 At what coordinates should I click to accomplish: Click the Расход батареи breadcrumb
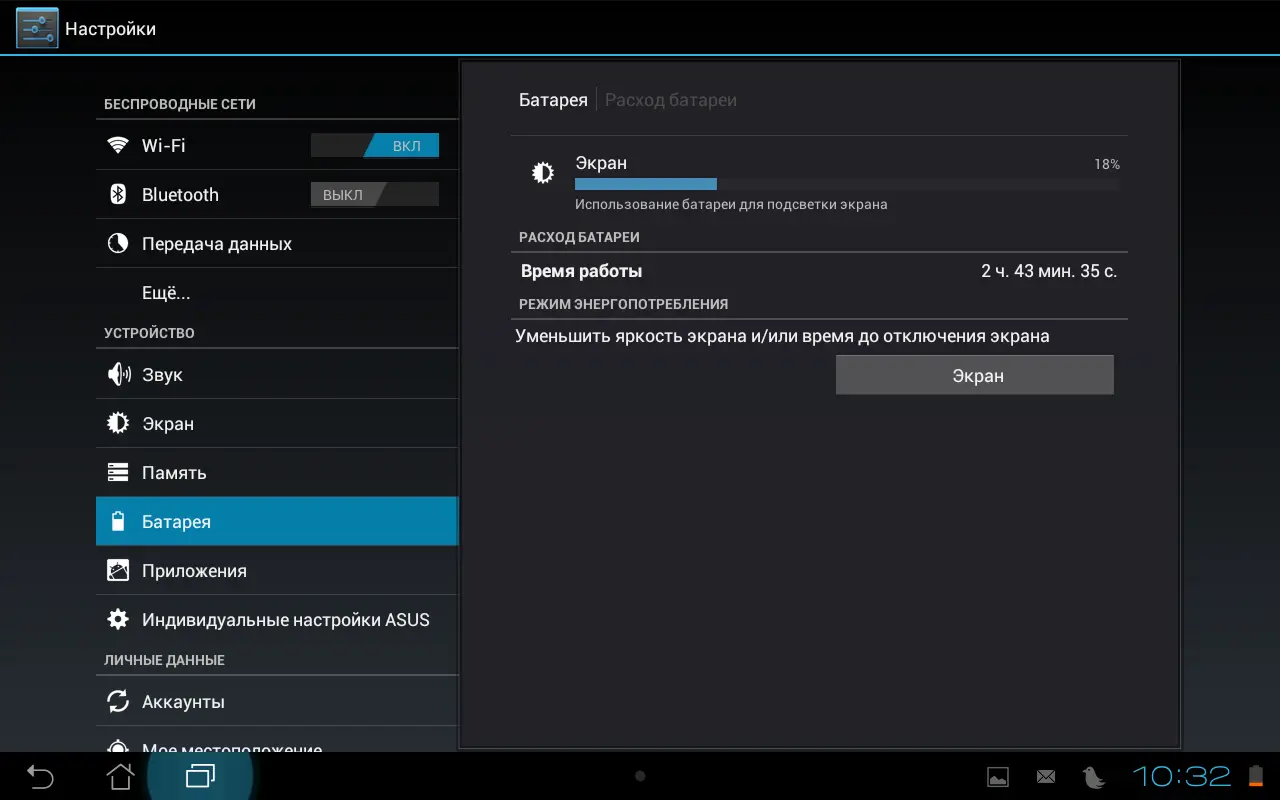[671, 100]
